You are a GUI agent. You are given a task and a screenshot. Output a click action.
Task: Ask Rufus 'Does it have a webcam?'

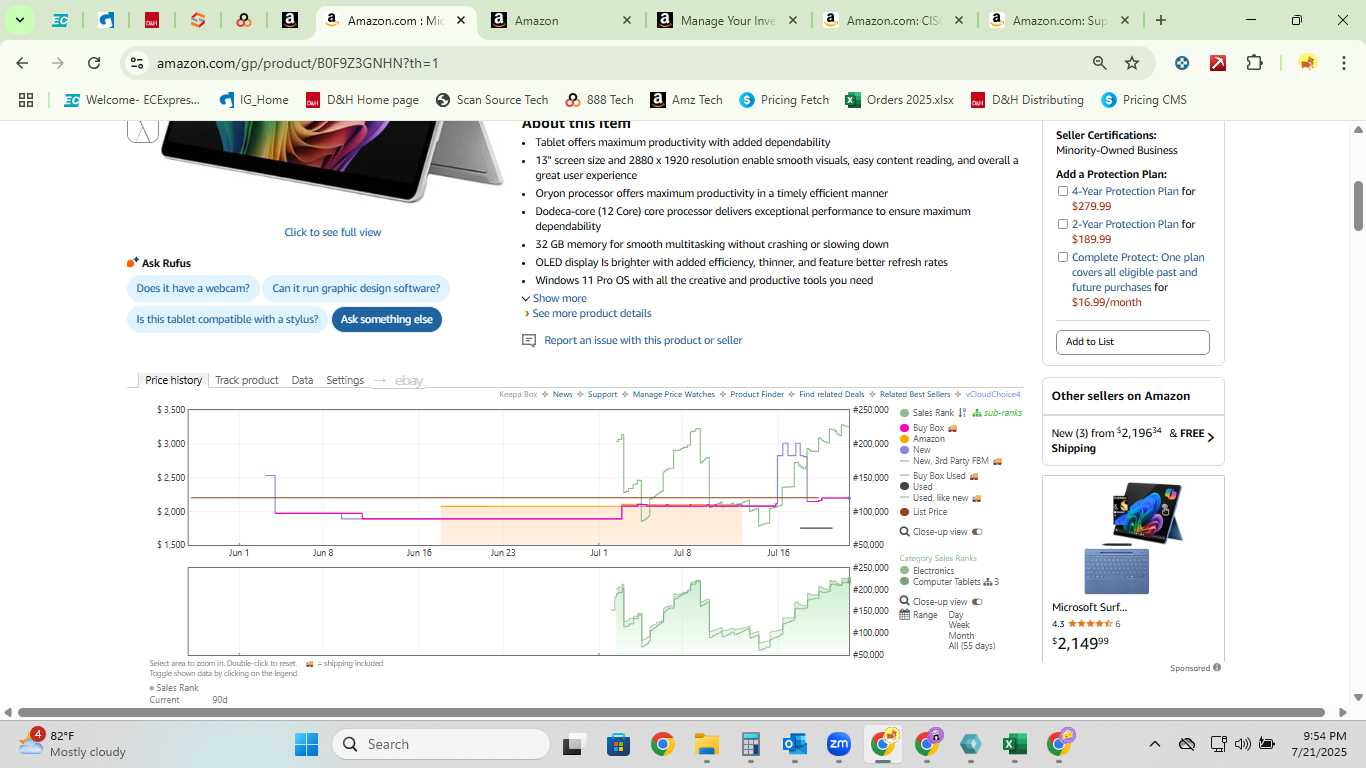[x=193, y=288]
